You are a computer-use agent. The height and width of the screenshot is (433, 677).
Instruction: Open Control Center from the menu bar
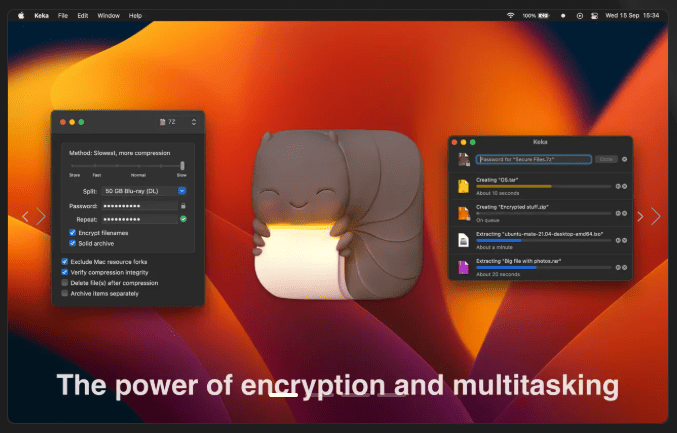click(x=595, y=16)
